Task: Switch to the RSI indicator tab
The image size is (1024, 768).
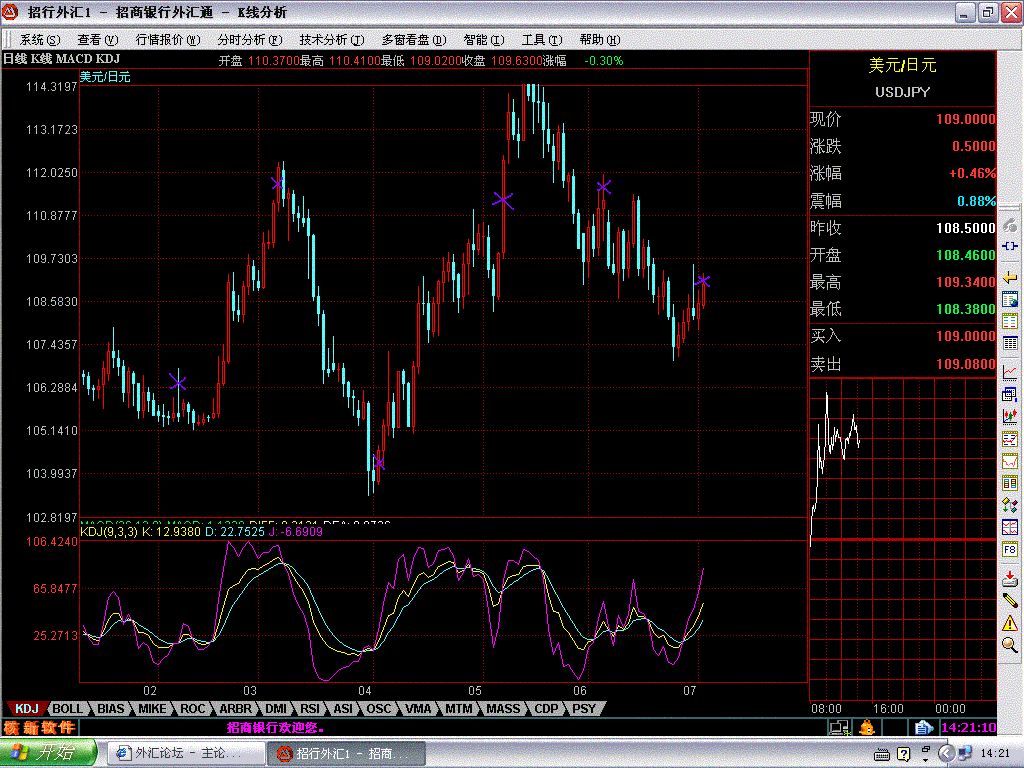Action: coord(310,709)
